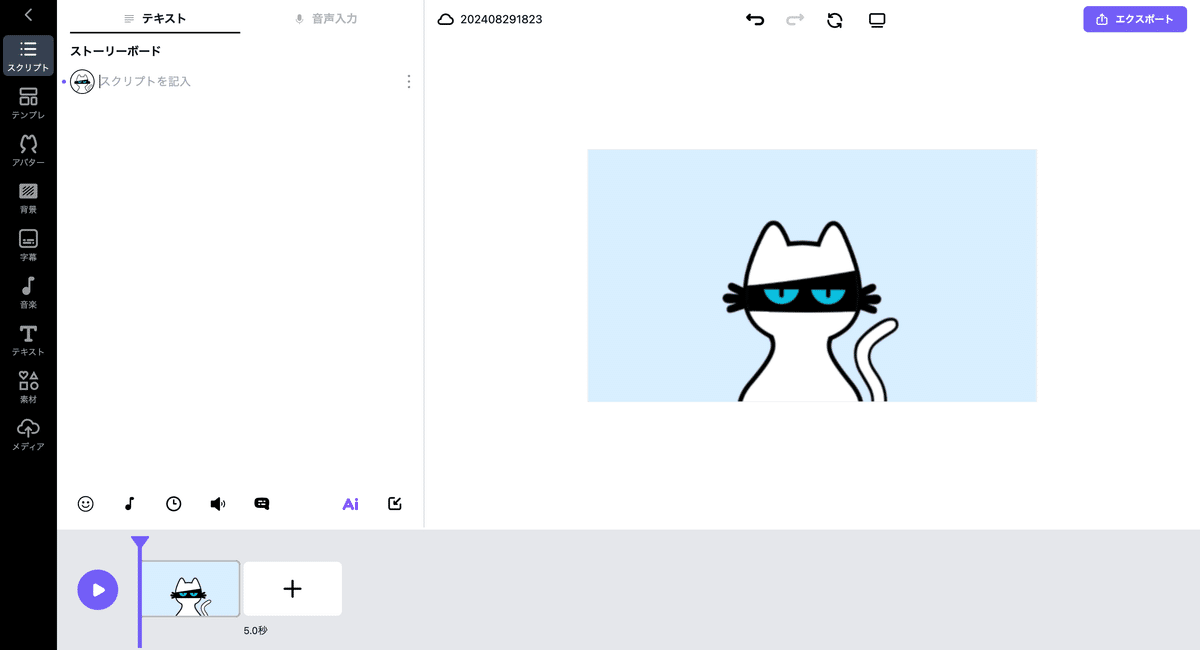Open the アバター avatar panel
Image resolution: width=1200 pixels, height=650 pixels.
pyautogui.click(x=28, y=150)
